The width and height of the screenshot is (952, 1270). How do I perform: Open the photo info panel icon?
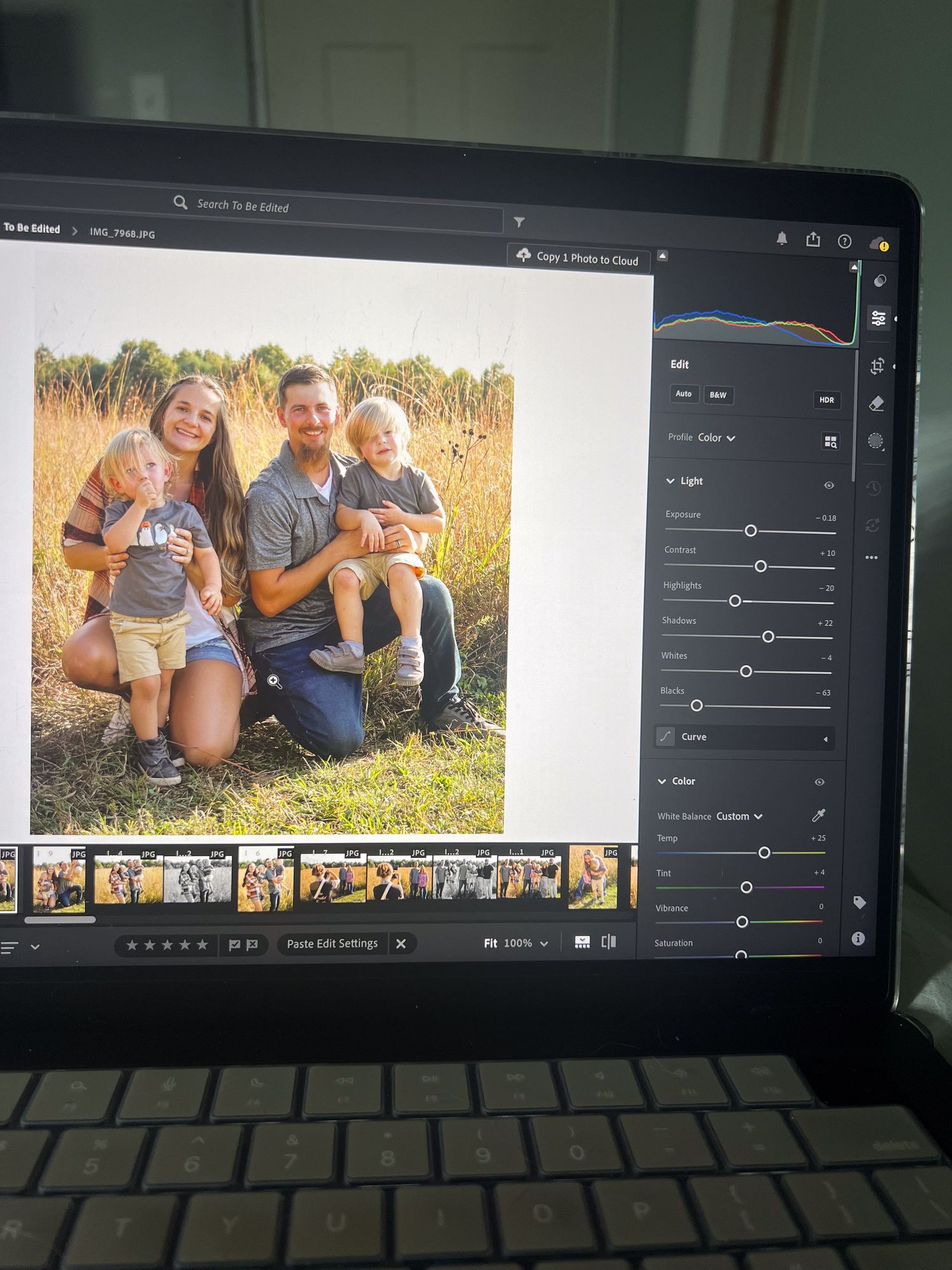pyautogui.click(x=858, y=939)
